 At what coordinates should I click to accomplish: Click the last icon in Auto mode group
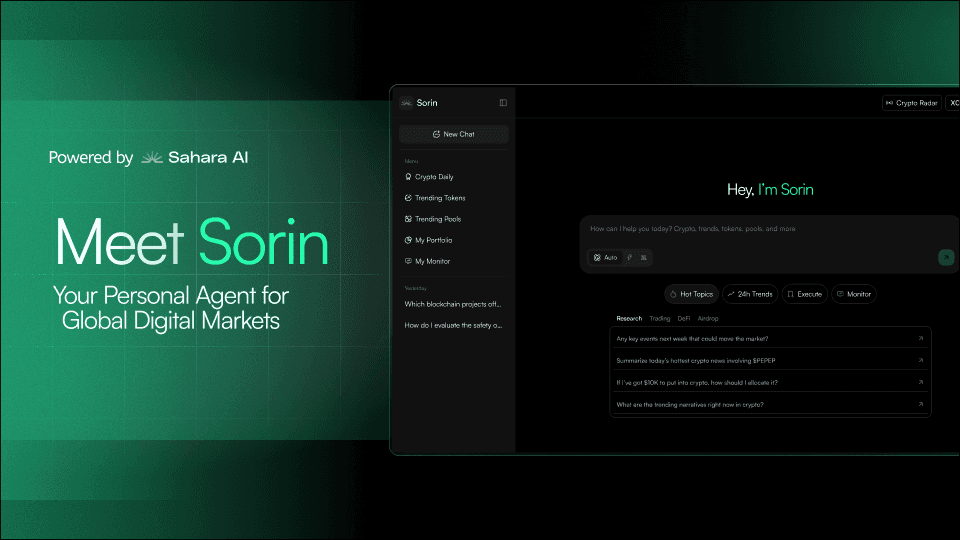tap(643, 258)
